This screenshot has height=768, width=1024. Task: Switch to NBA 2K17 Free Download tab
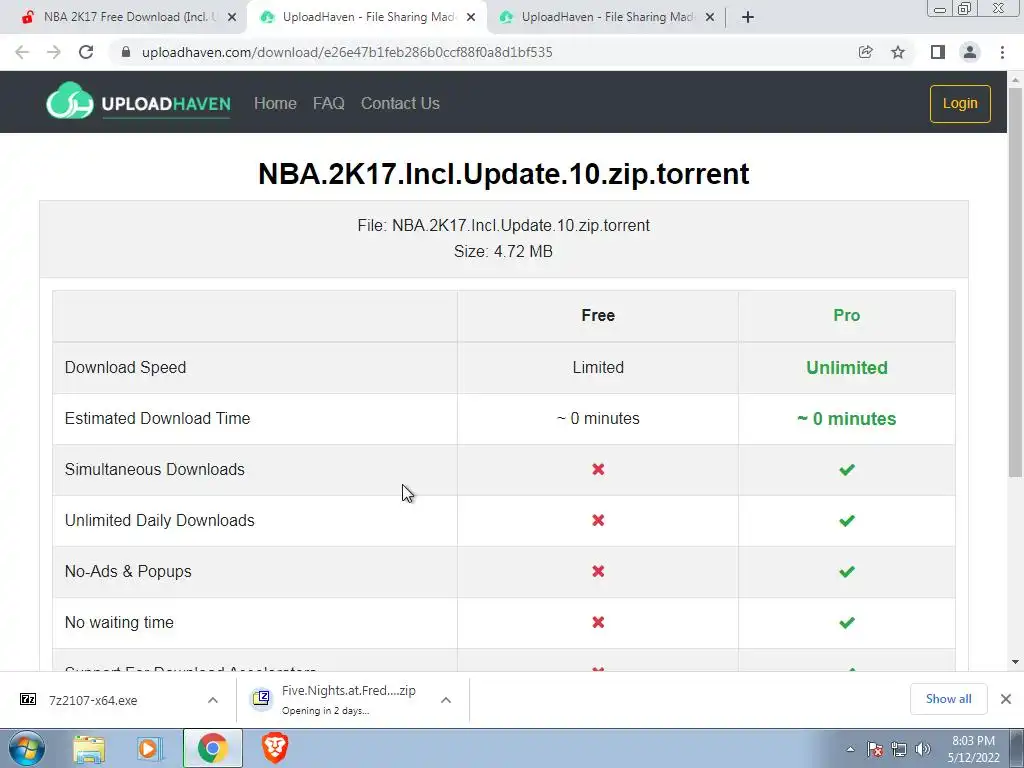pyautogui.click(x=124, y=17)
